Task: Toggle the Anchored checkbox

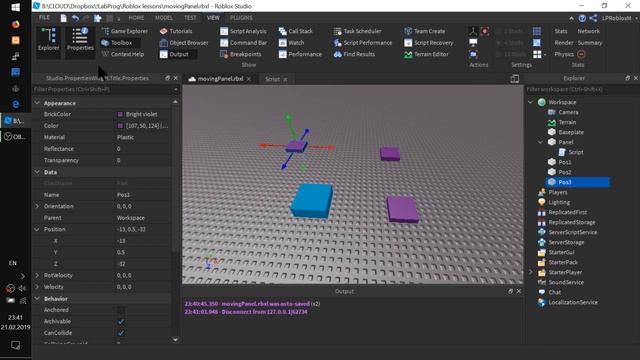Action: 121,310
